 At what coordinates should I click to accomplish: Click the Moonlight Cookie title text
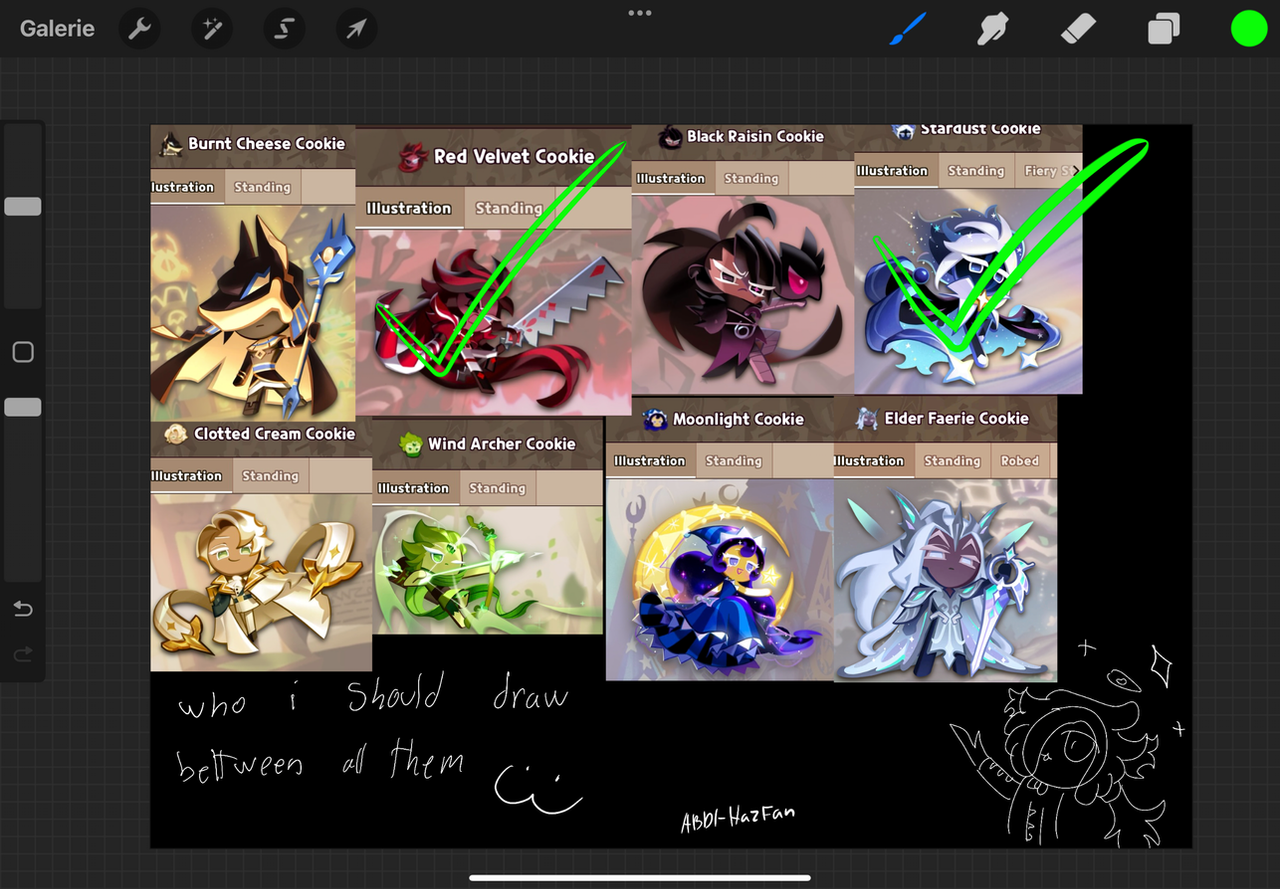pyautogui.click(x=738, y=419)
